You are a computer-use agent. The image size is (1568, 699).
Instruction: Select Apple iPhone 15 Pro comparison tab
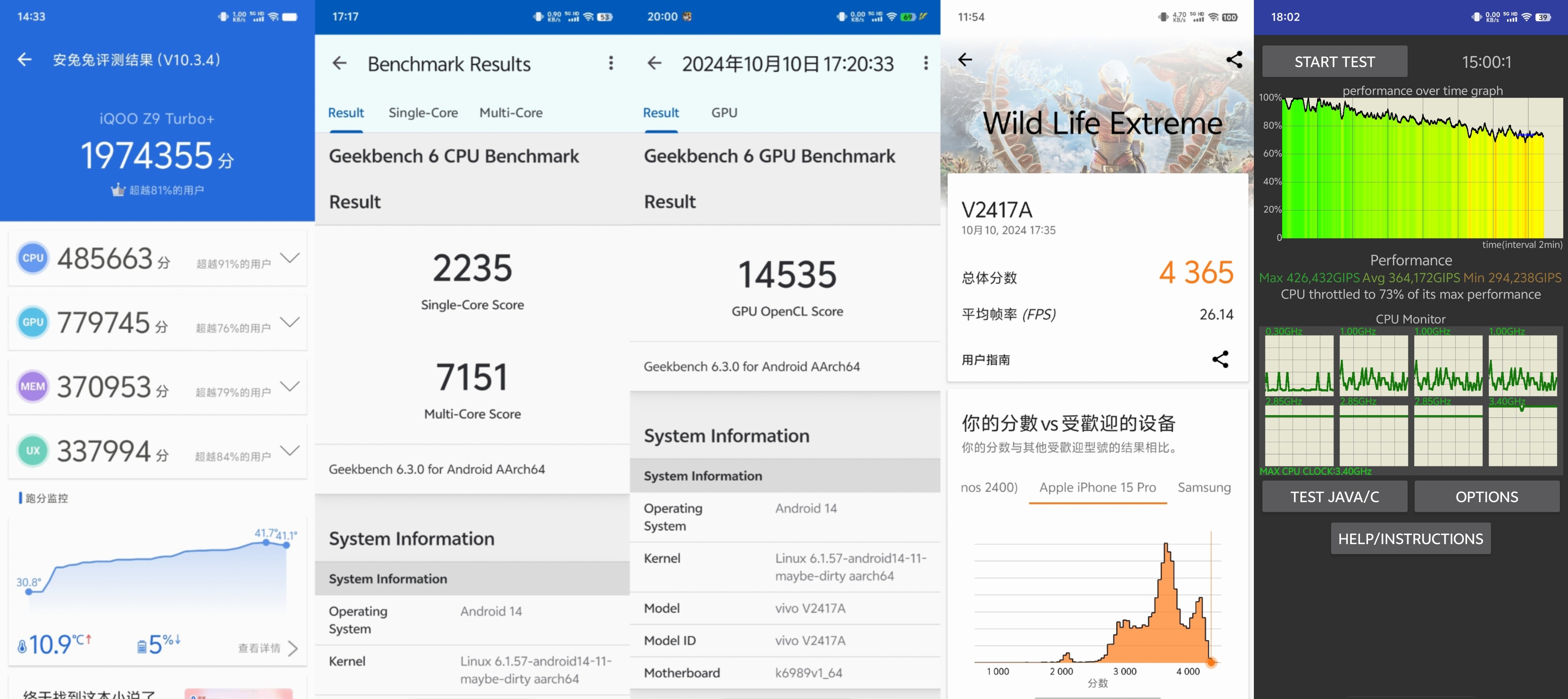tap(1097, 487)
